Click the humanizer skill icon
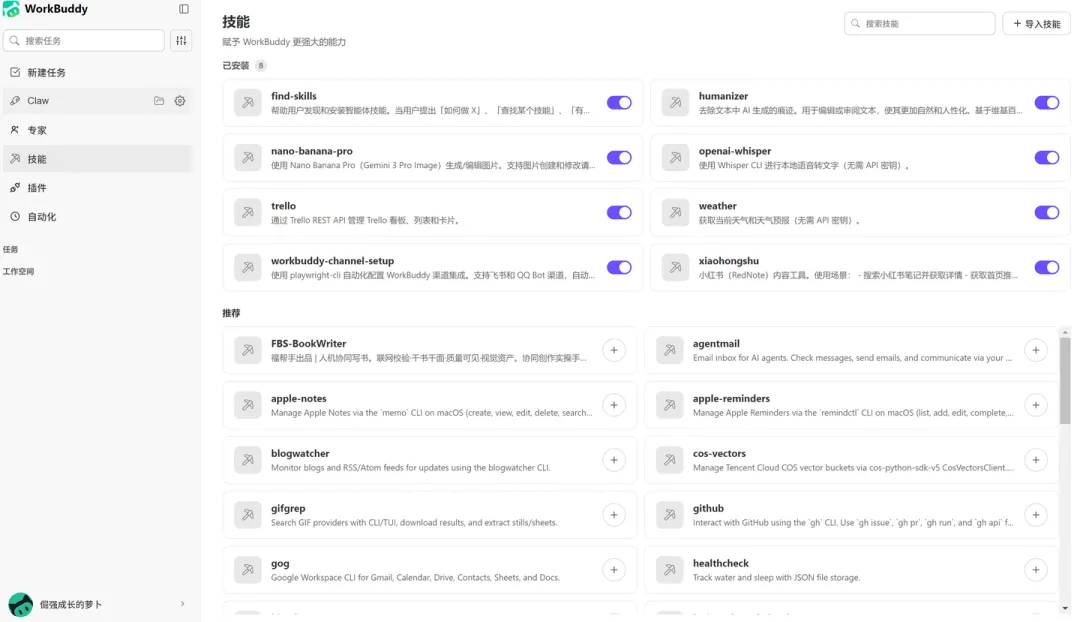The image size is (1080, 622). [x=675, y=103]
